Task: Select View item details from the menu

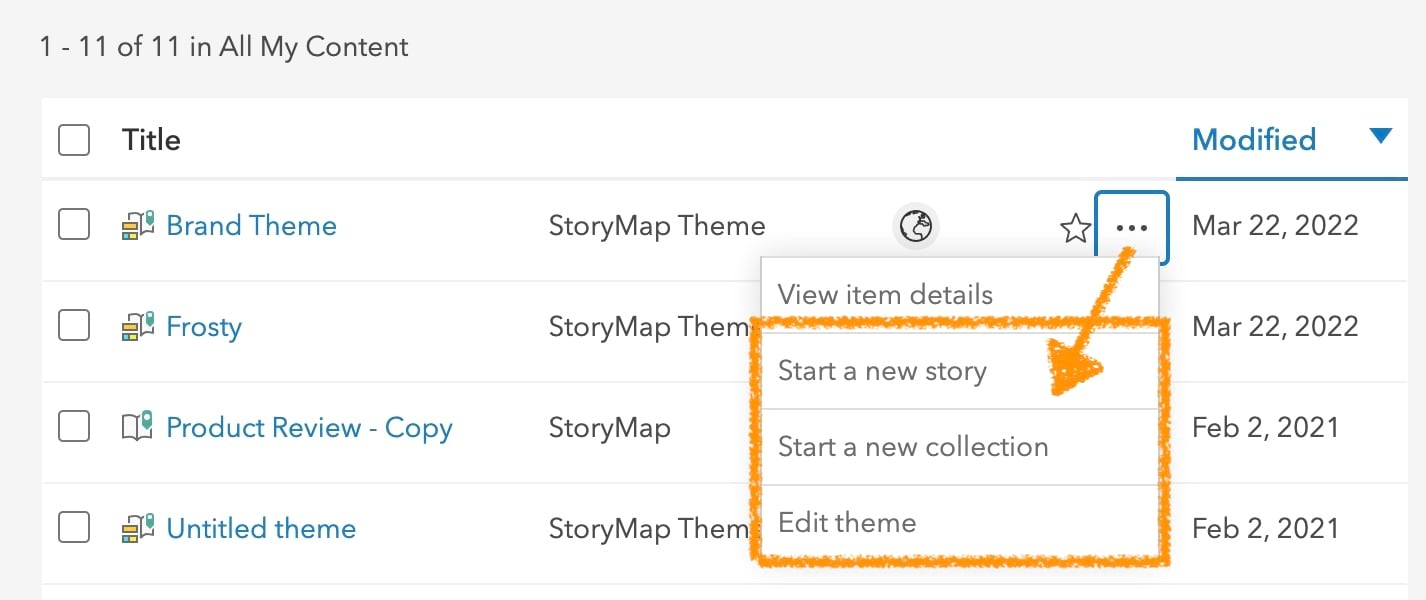Action: coord(884,294)
